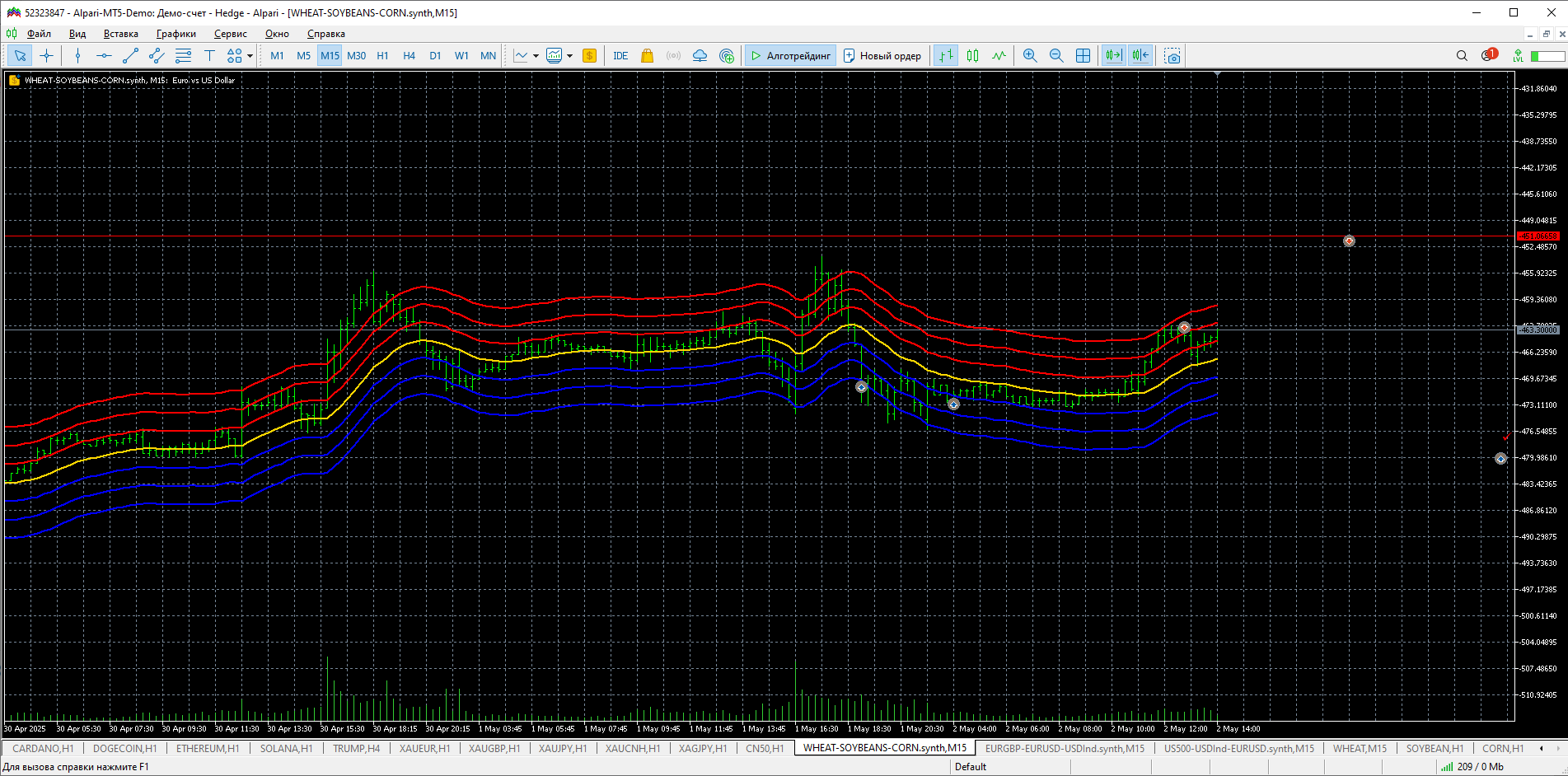Switch chart to candlestick display
This screenshot has width=1568, height=776.
point(972,56)
